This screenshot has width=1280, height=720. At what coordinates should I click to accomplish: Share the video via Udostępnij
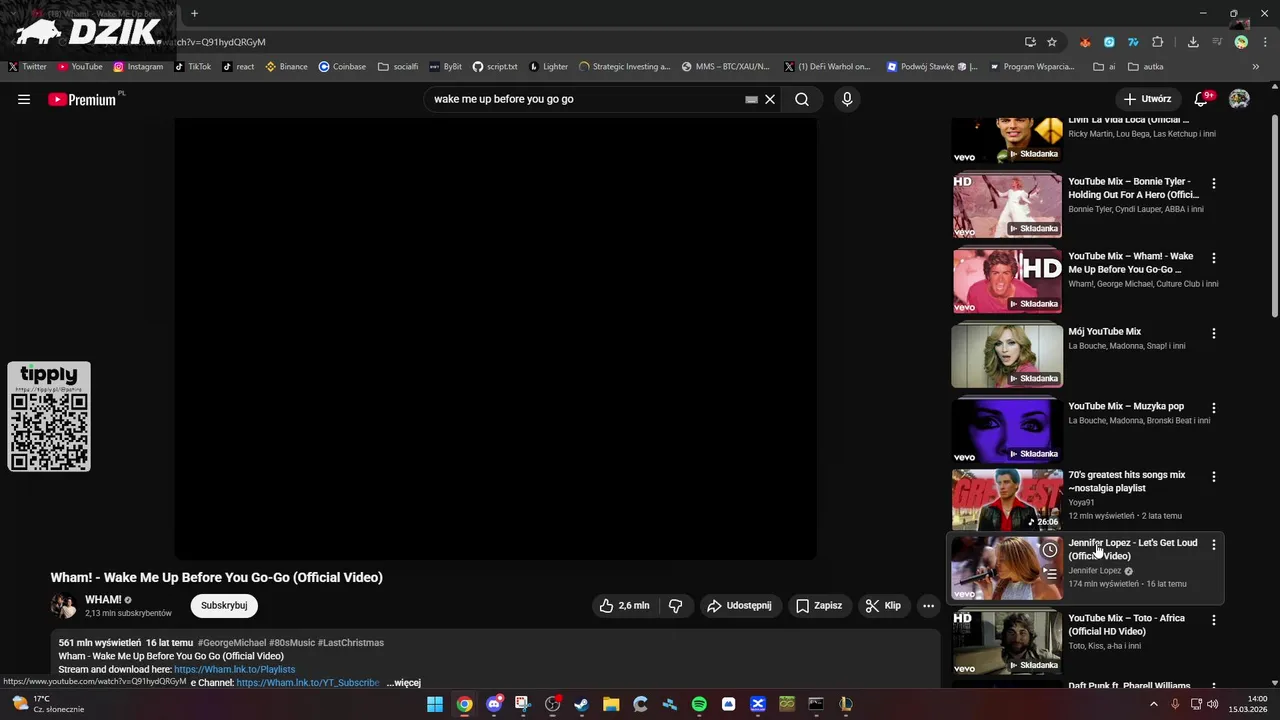point(739,605)
